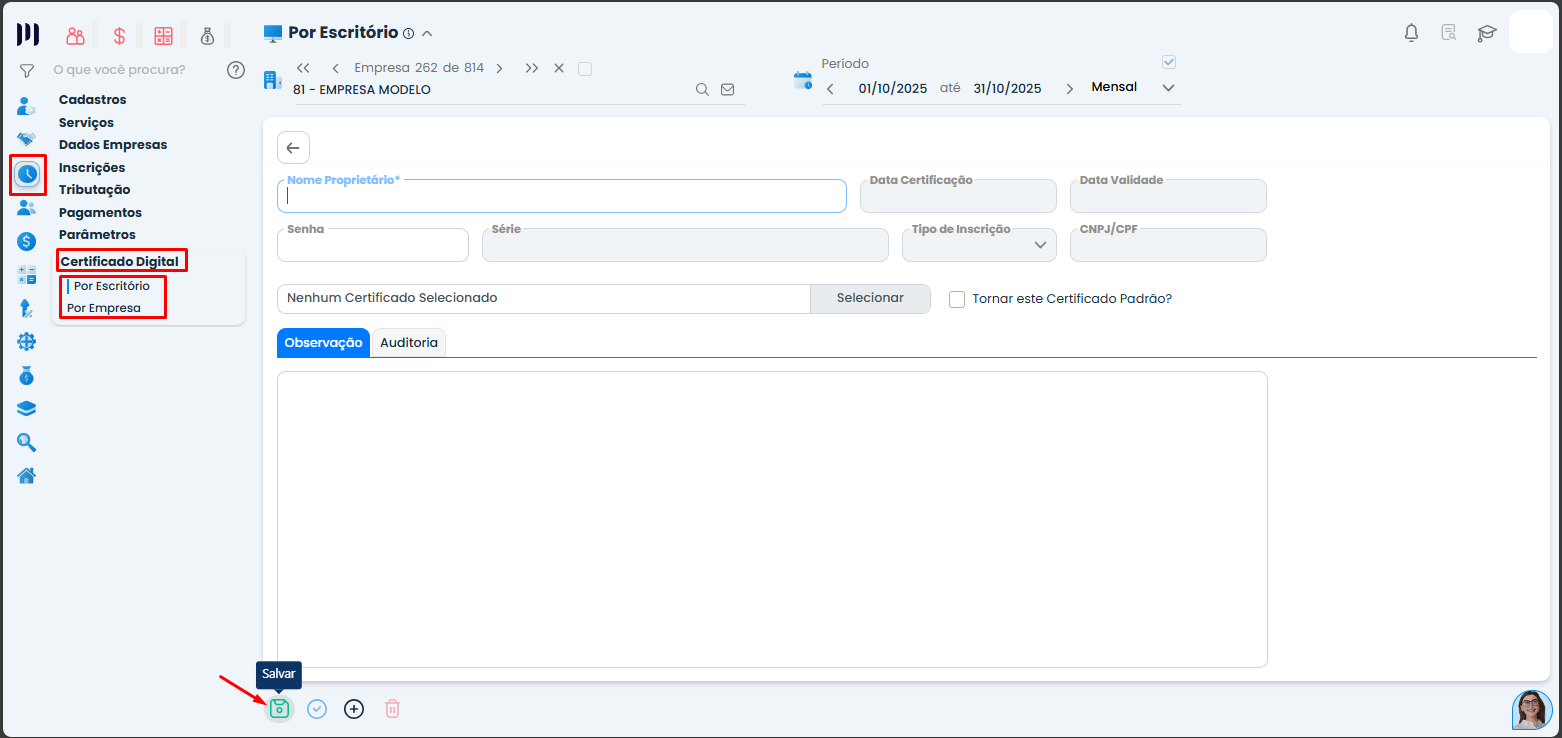
Task: Click the blue checkmark circle icon
Action: coord(317,709)
